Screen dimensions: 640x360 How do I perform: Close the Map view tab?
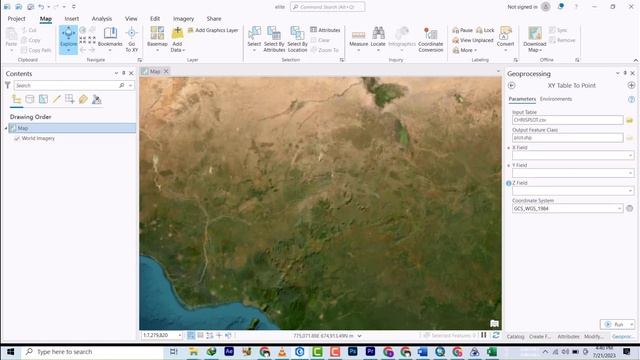(x=166, y=71)
